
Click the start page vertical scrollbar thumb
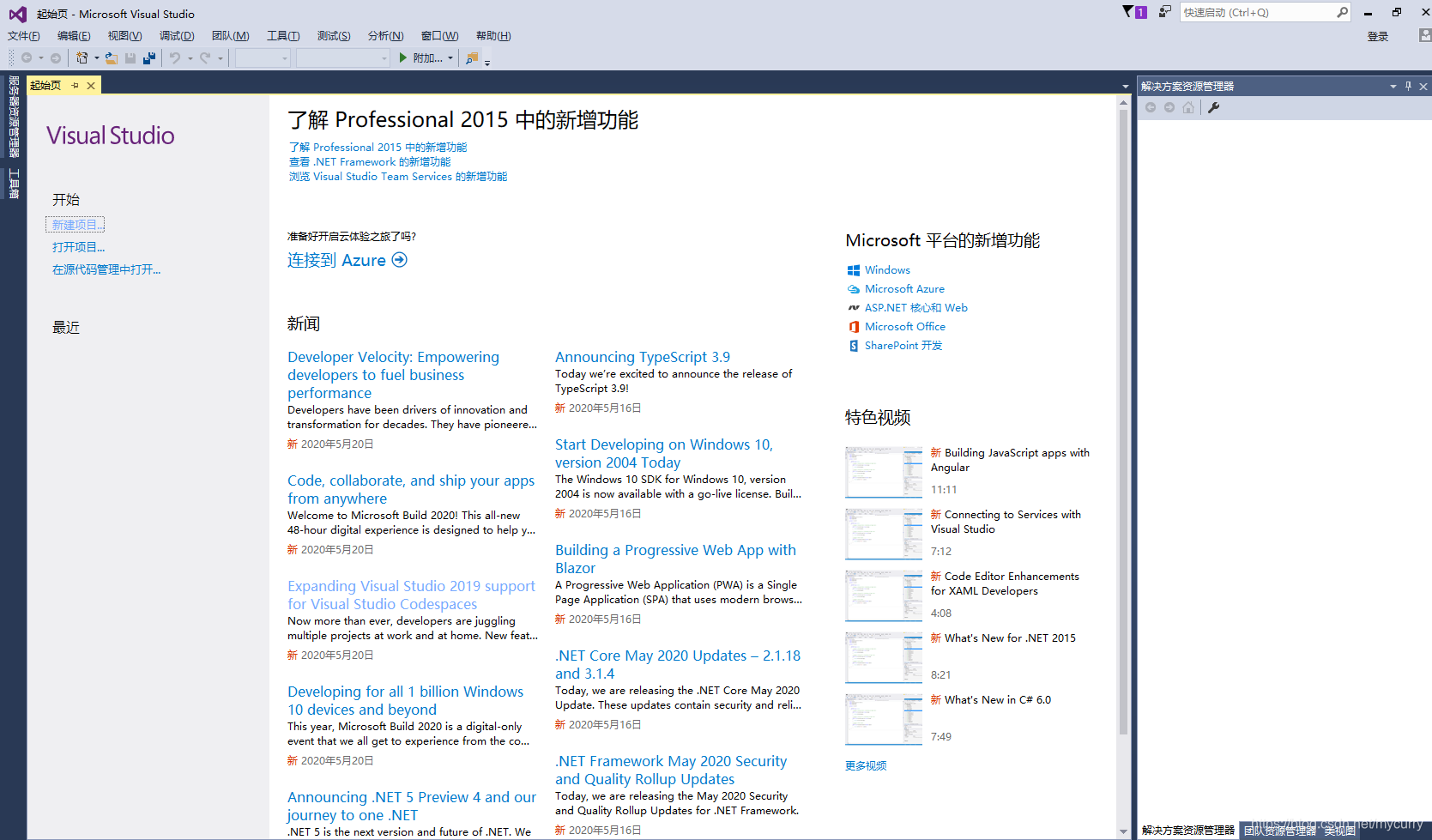[1124, 421]
